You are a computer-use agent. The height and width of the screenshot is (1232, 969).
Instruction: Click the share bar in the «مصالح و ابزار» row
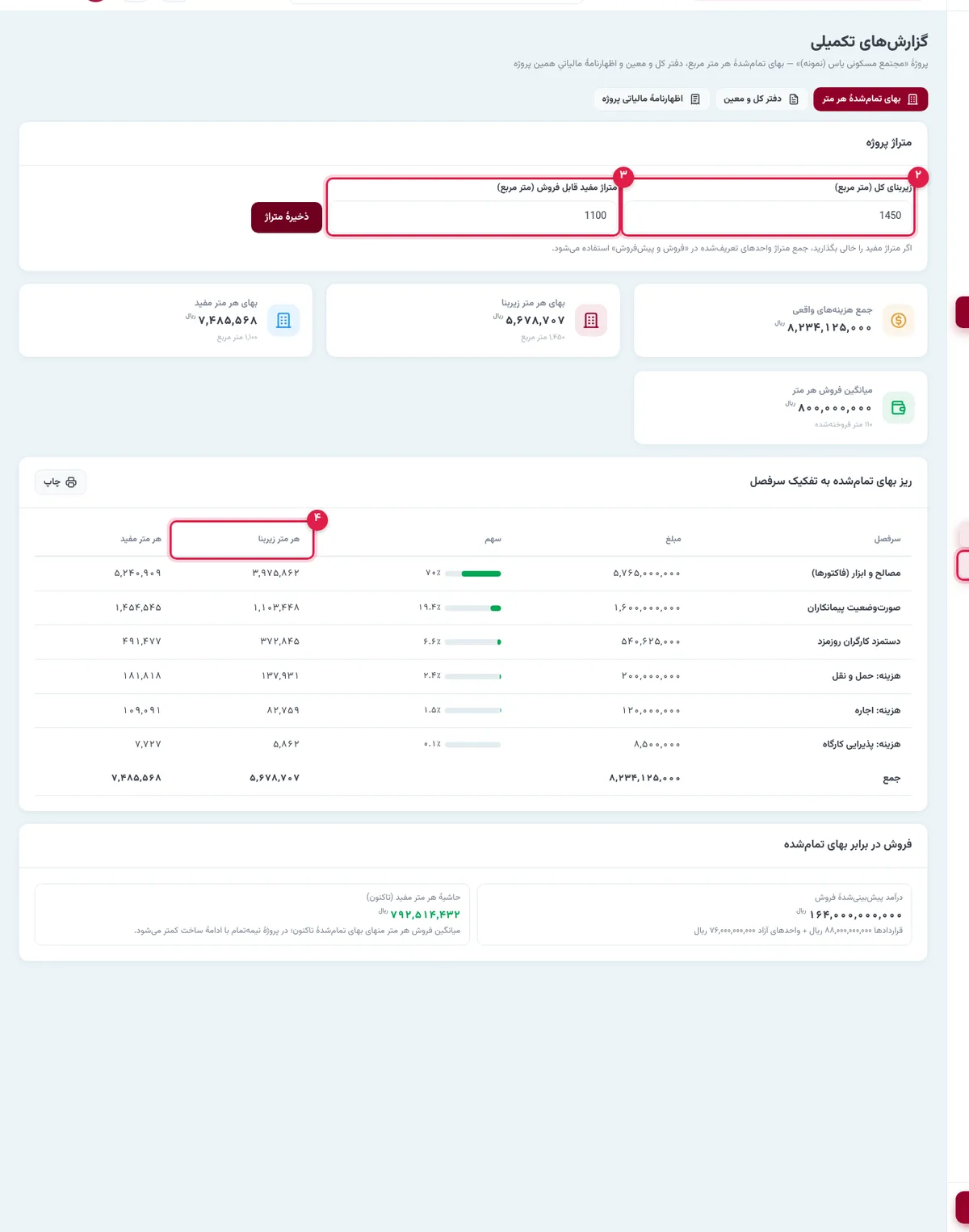tap(472, 574)
